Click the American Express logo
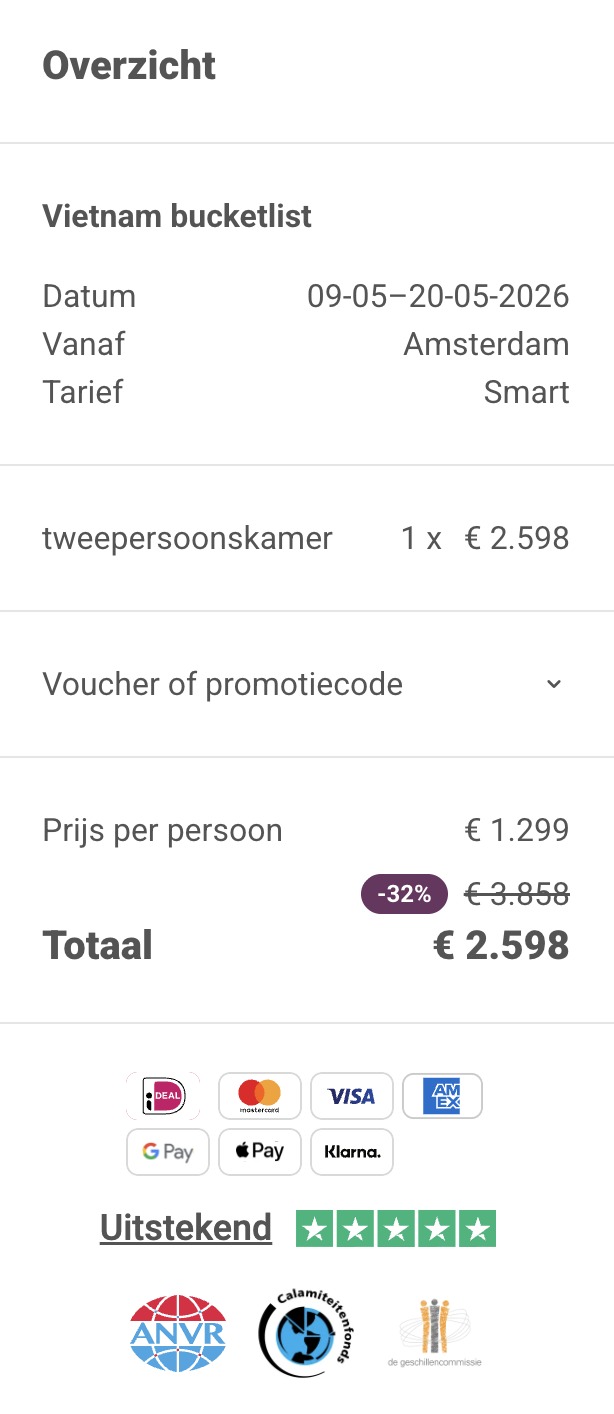 [442, 1096]
